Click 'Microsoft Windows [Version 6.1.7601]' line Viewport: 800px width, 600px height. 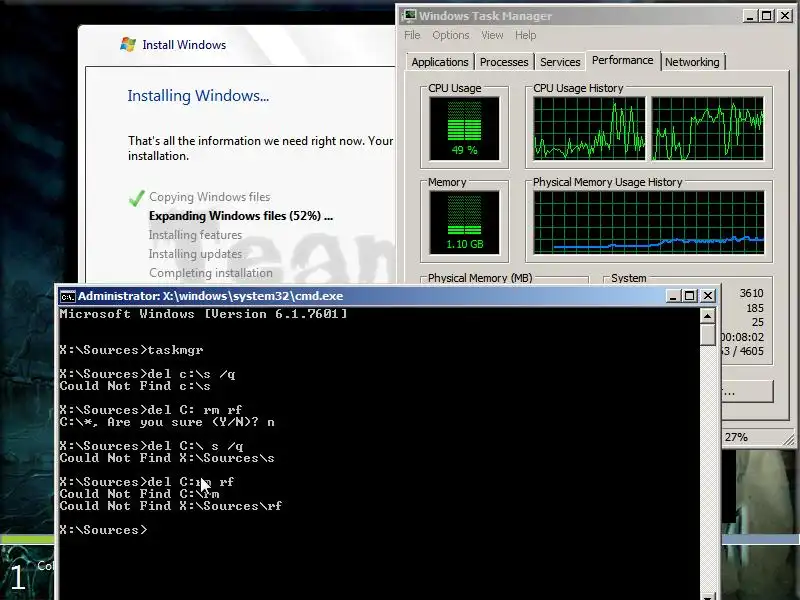pos(203,314)
